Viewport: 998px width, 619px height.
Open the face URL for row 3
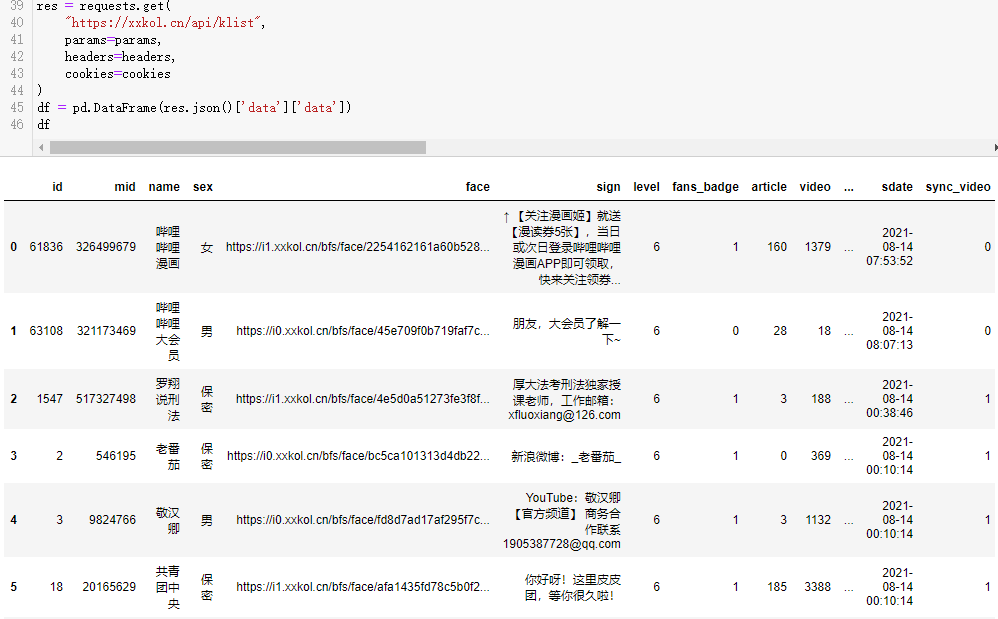coord(359,456)
